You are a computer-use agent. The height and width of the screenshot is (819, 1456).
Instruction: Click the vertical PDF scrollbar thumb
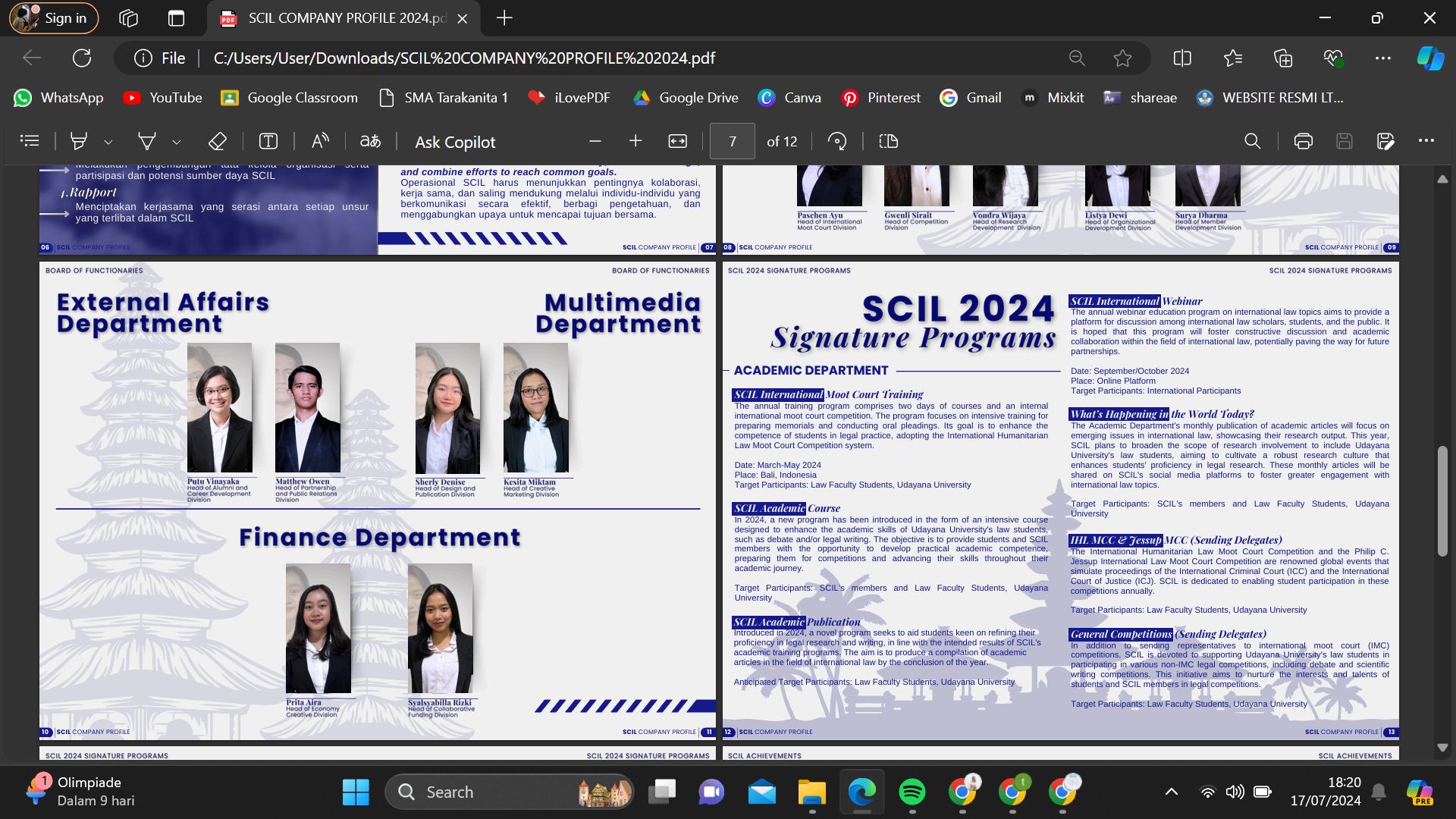coord(1442,500)
